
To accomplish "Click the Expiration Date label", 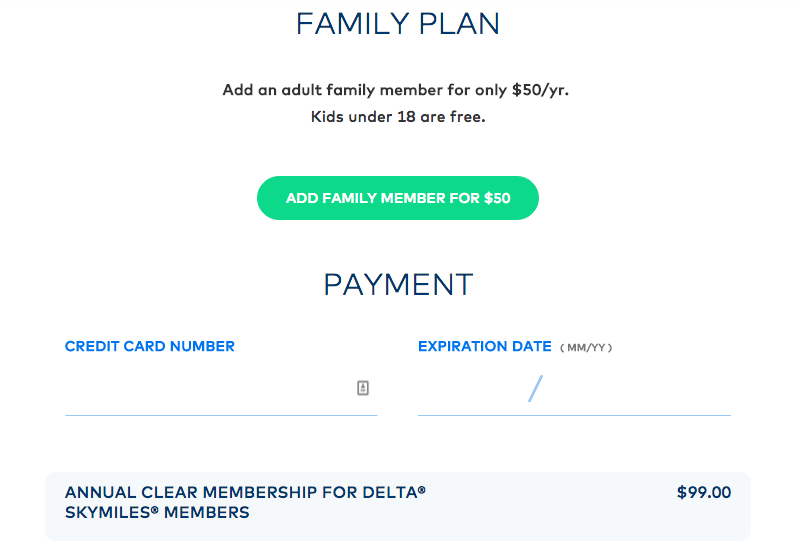I will (x=485, y=346).
